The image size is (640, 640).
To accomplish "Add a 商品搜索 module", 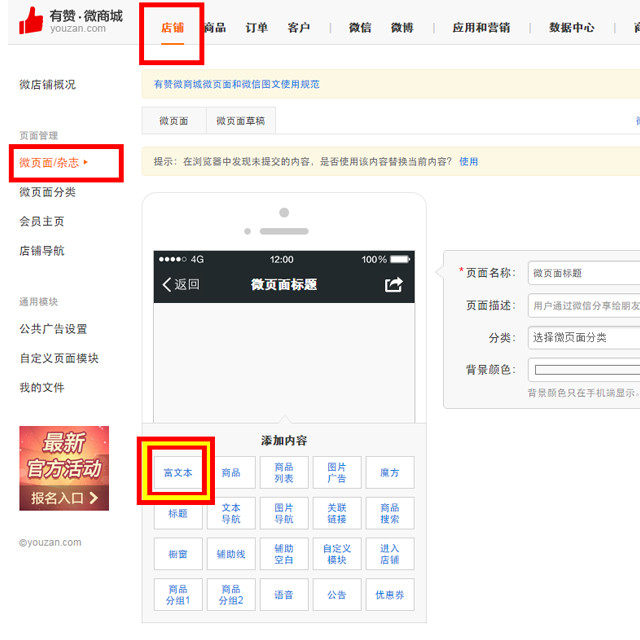I will pyautogui.click(x=390, y=513).
